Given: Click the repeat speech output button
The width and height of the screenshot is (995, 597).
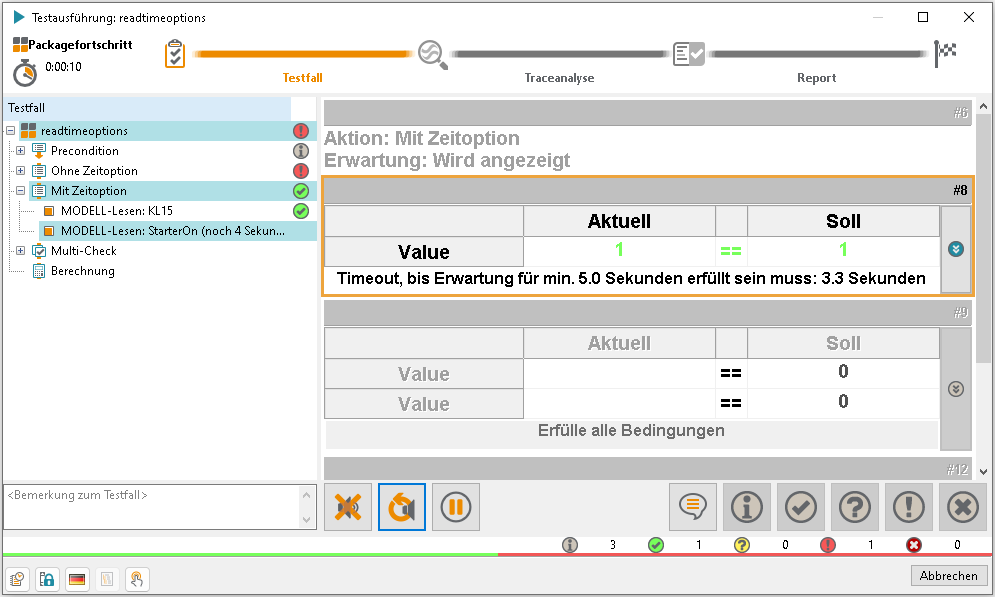Looking at the screenshot, I should point(402,507).
